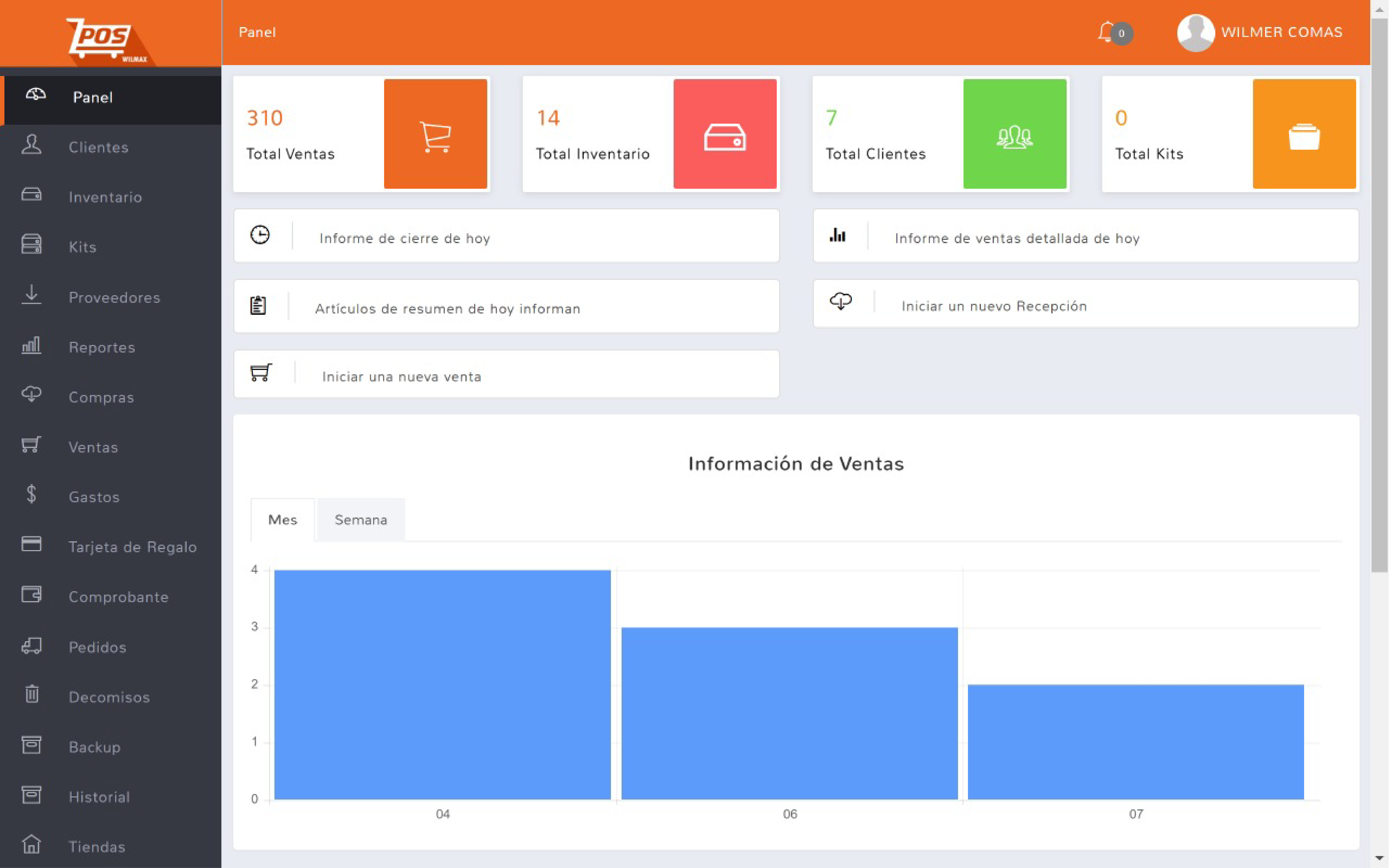This screenshot has width=1389, height=868.
Task: Click Iniciar una nueva venta
Action: coord(401,376)
